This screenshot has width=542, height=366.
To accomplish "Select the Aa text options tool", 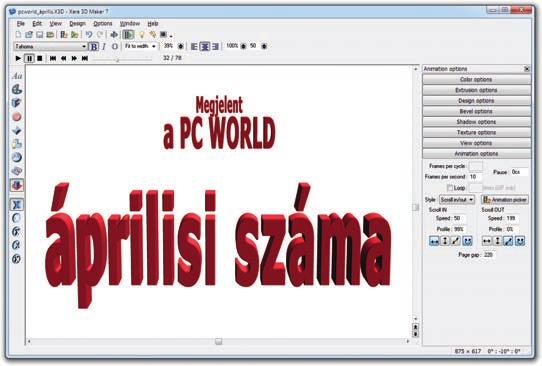I will click(17, 76).
